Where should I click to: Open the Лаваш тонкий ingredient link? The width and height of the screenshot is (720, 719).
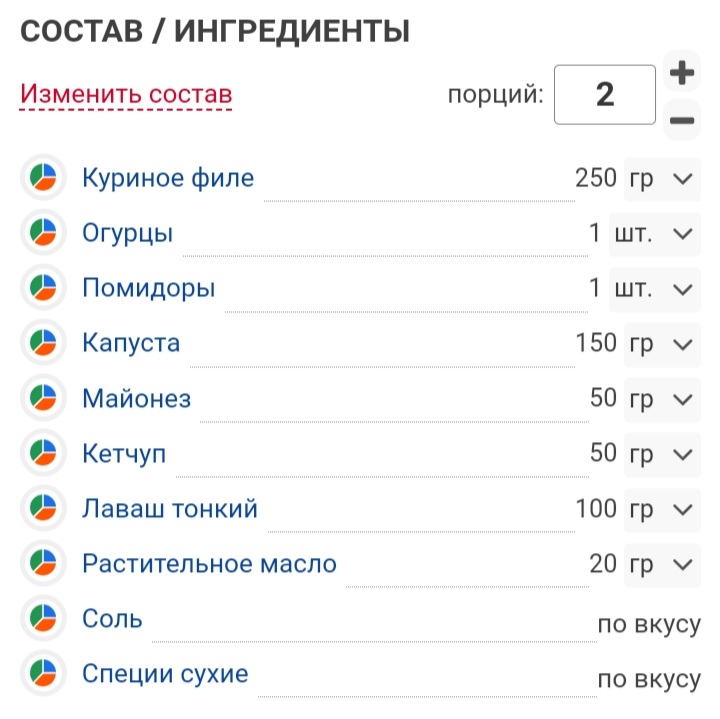(x=170, y=509)
